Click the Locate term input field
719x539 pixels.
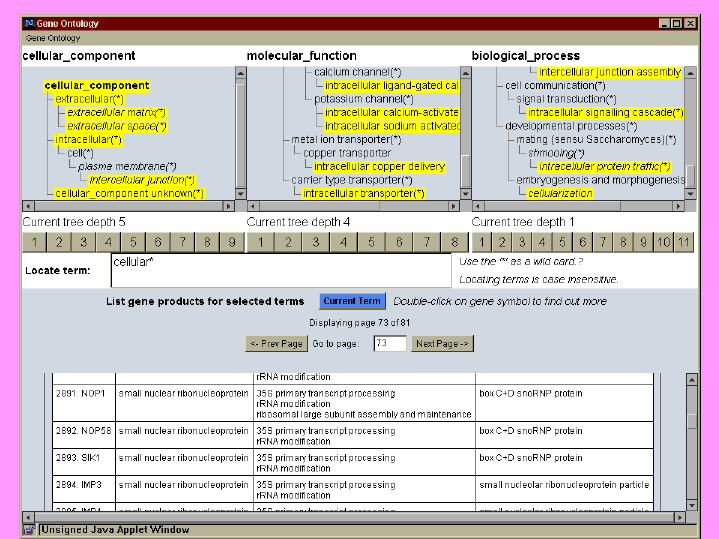coord(280,270)
